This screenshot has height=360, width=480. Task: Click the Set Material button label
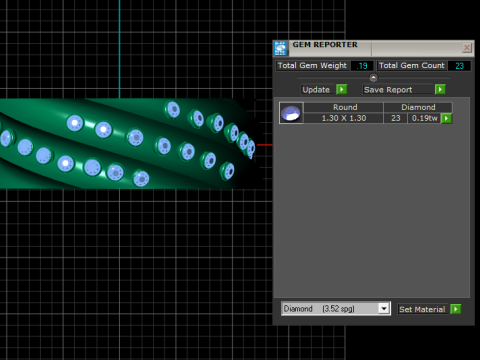422,309
